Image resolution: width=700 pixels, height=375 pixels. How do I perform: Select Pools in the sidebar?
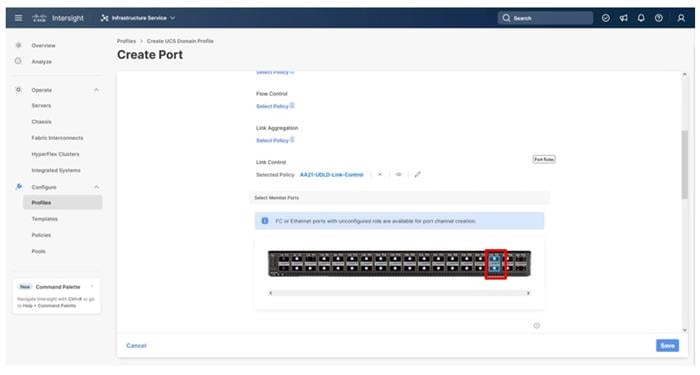tap(38, 251)
